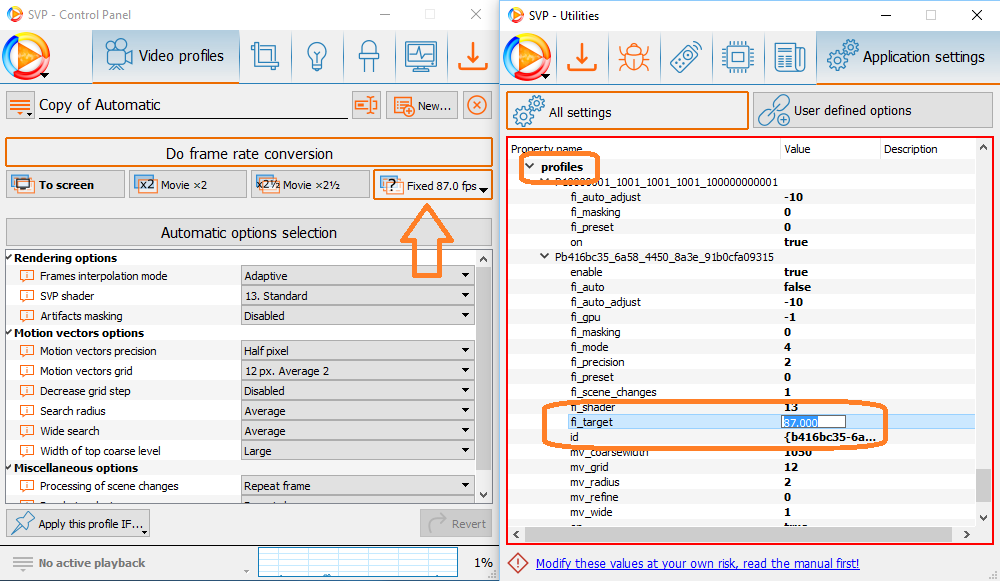Image resolution: width=1001 pixels, height=582 pixels.
Task: Select the All settings tab
Action: pyautogui.click(x=627, y=111)
